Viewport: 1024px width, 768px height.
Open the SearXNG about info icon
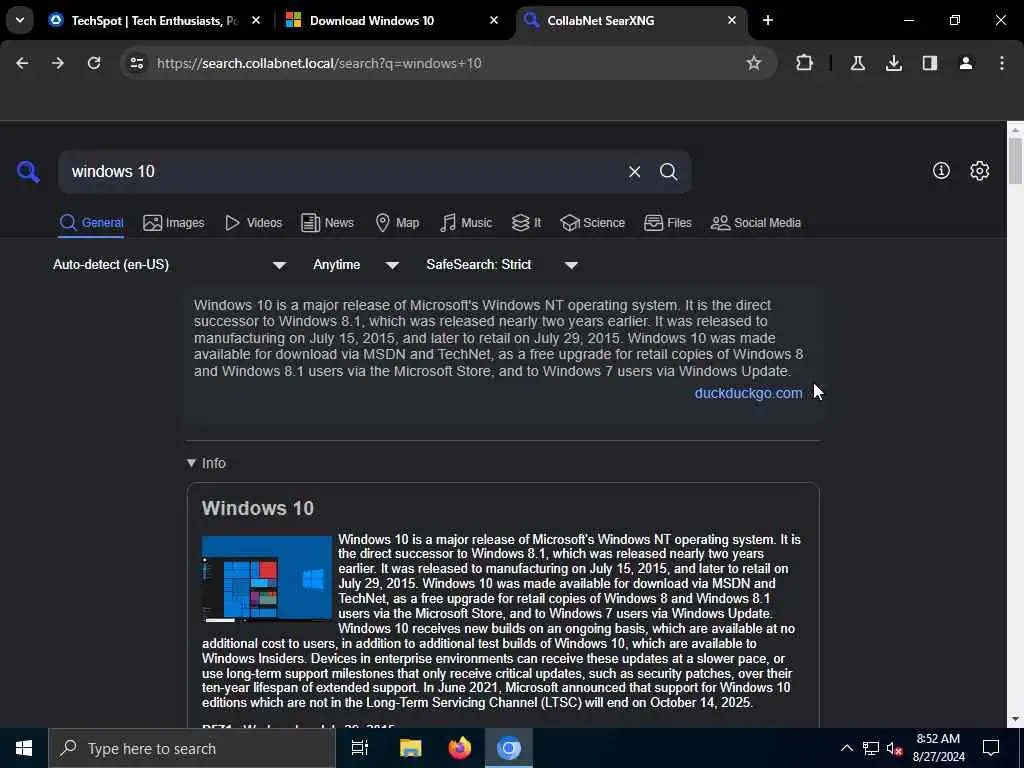(941, 170)
